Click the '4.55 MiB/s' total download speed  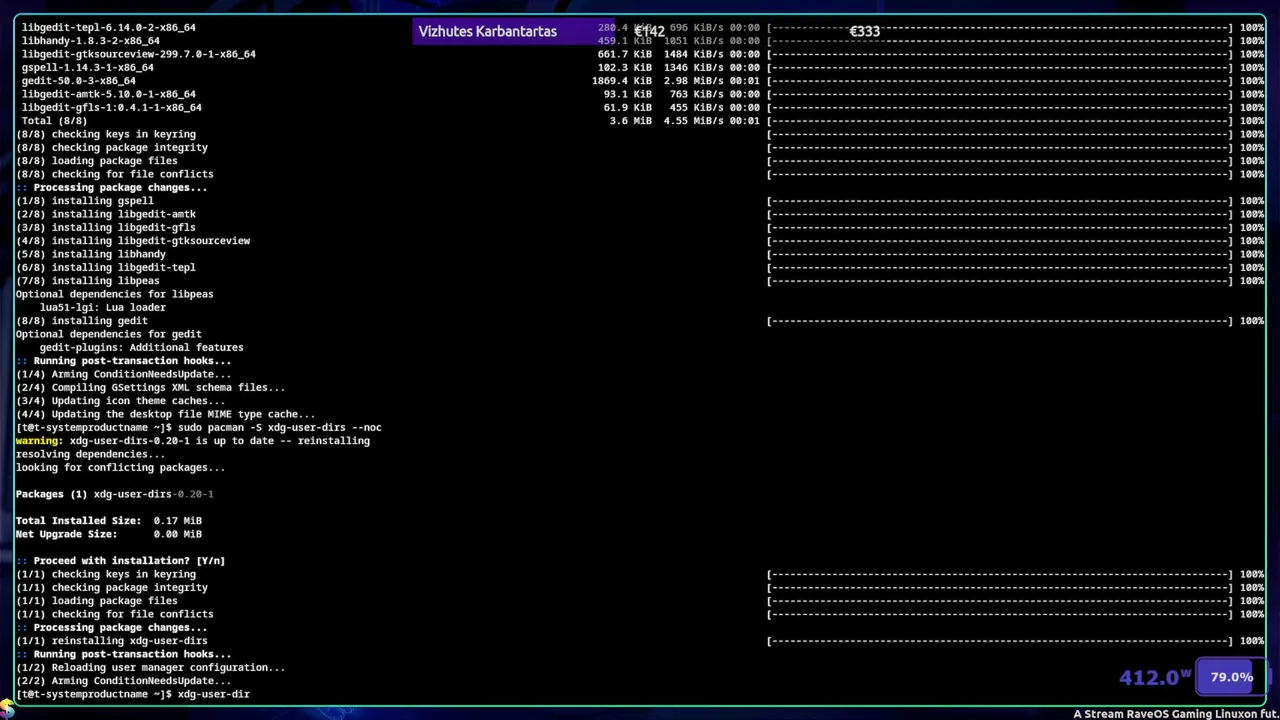(x=694, y=121)
